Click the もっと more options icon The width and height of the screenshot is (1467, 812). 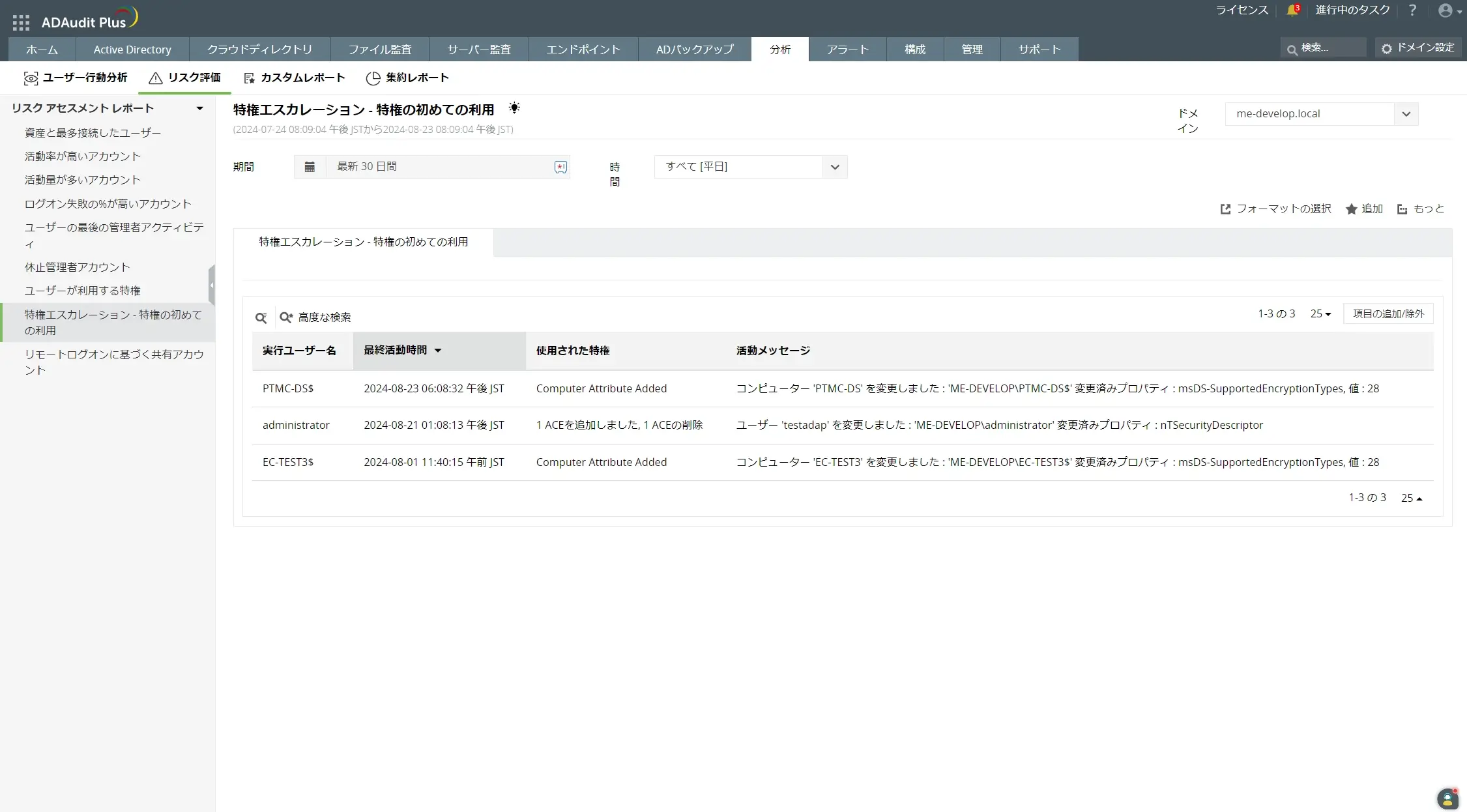click(1402, 209)
